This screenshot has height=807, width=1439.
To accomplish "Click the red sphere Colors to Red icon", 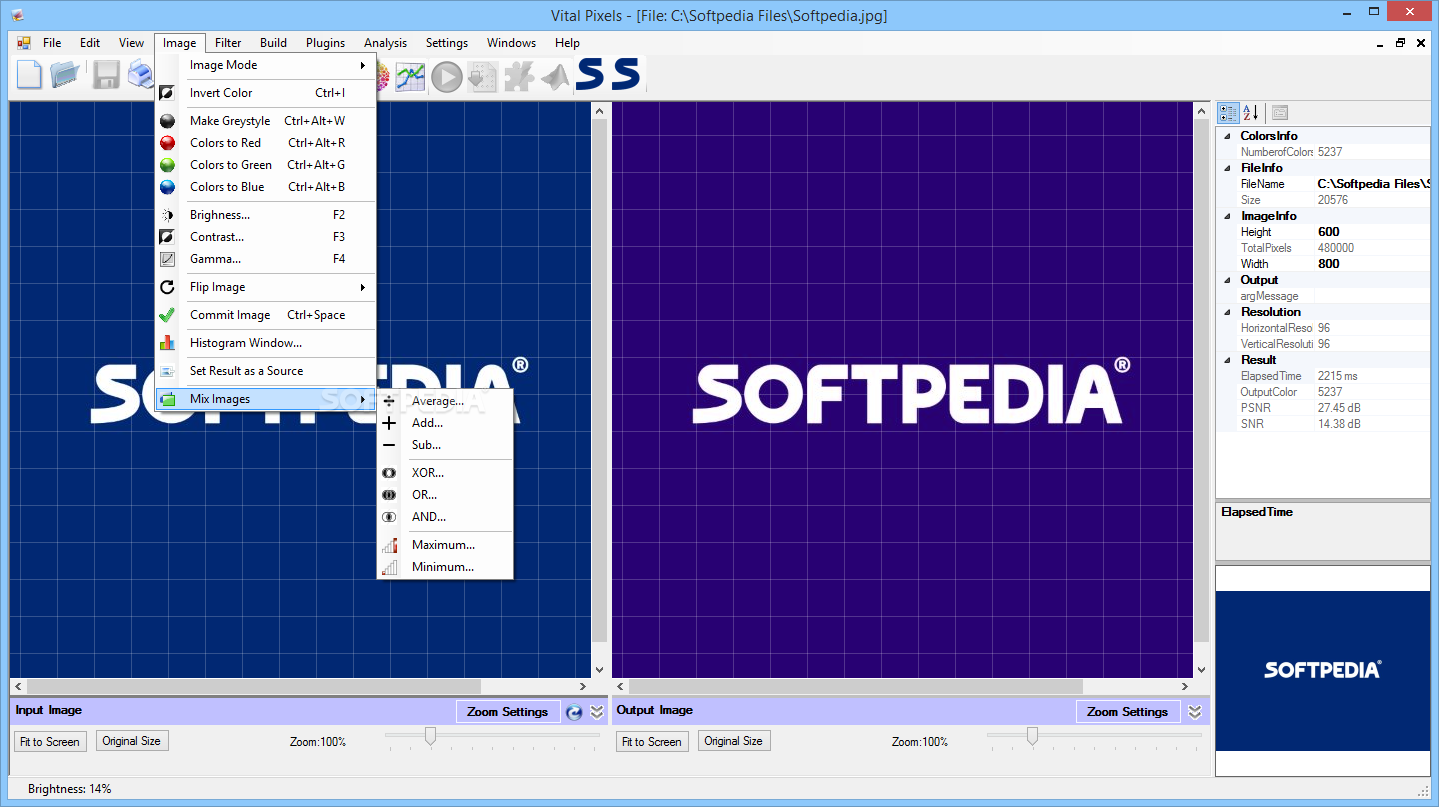I will [168, 143].
